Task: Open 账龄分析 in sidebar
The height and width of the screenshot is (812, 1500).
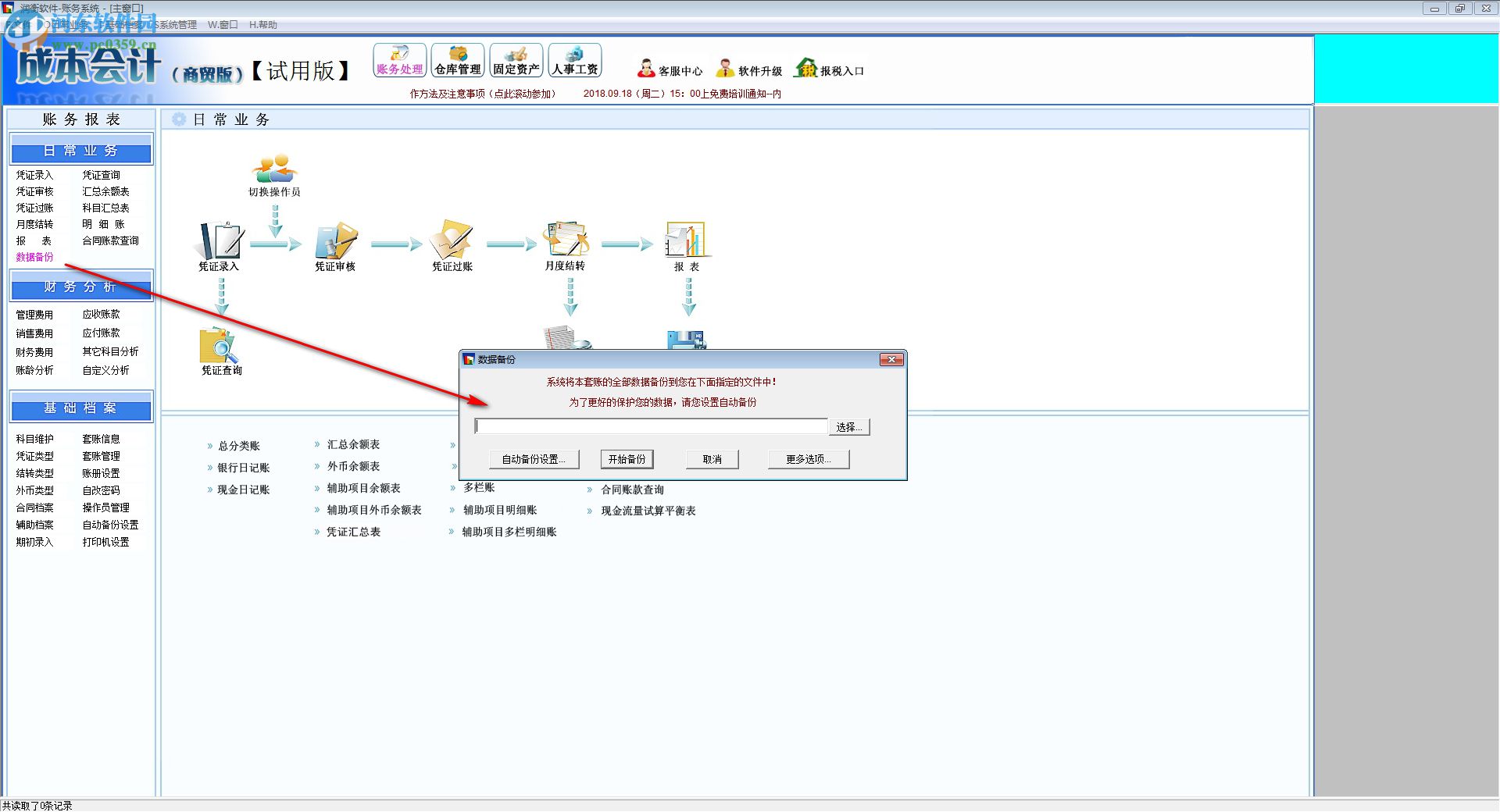Action: [x=35, y=370]
